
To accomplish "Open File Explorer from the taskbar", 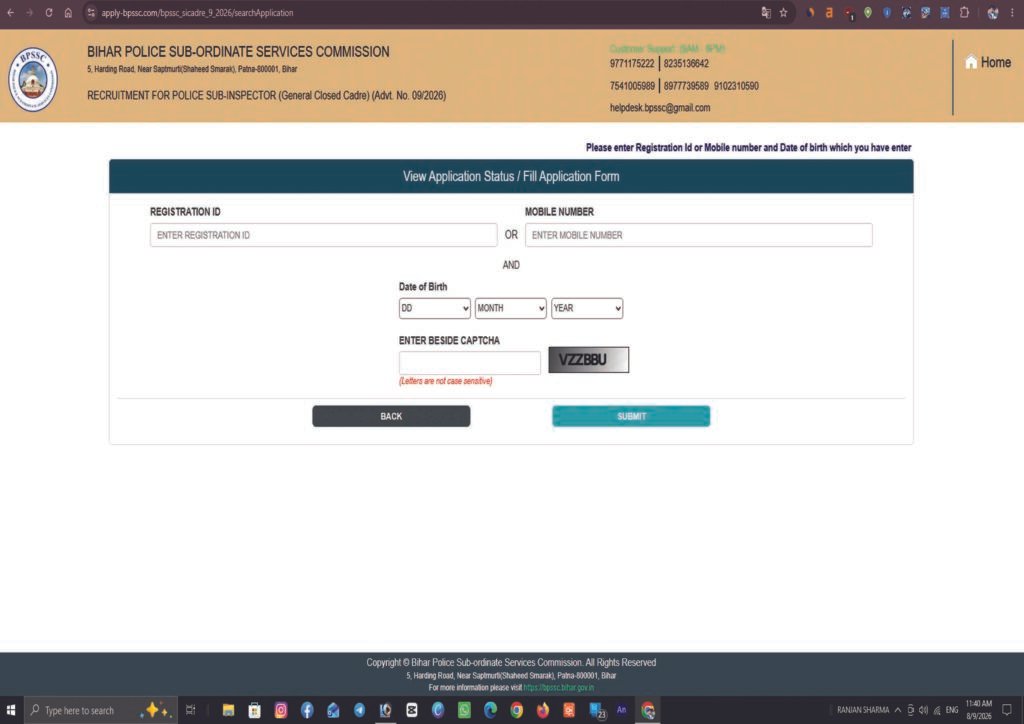I will tap(228, 710).
